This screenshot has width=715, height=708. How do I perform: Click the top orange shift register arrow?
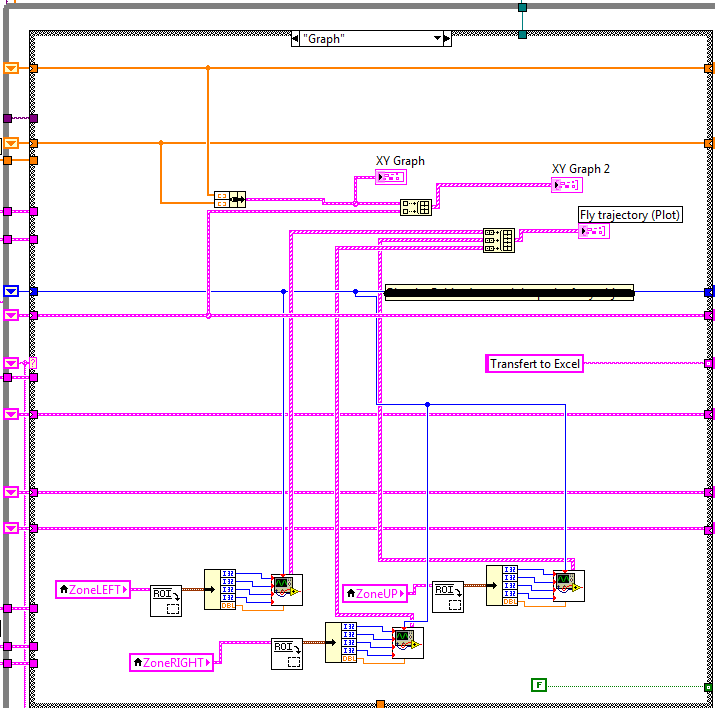11,68
